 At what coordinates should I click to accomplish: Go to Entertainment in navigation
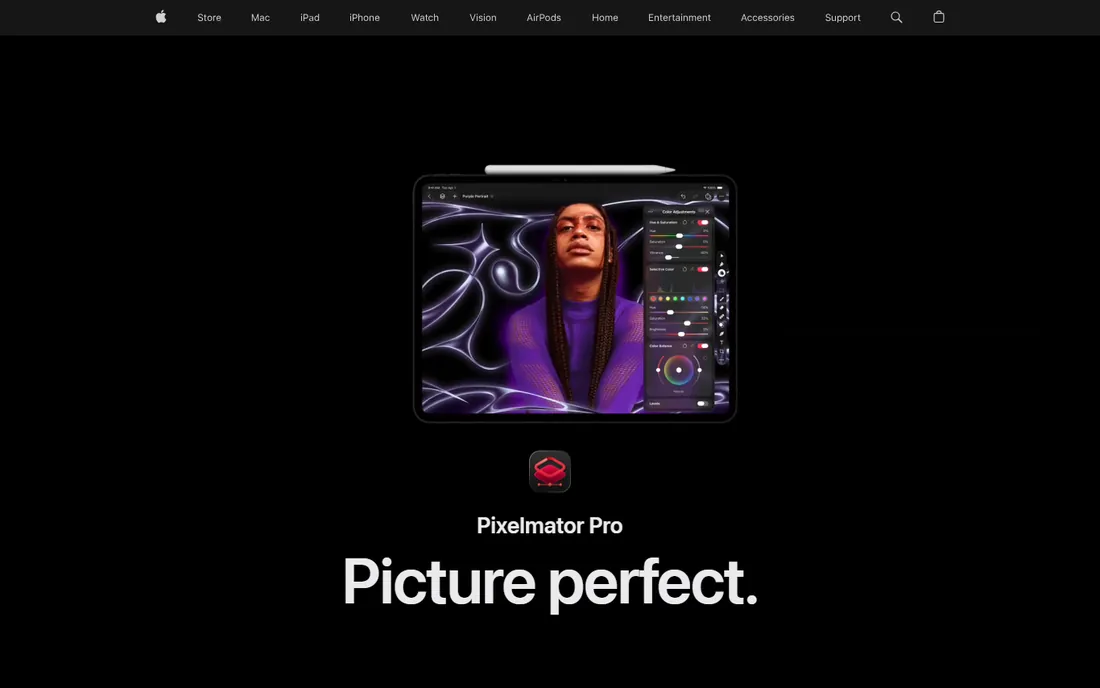[679, 18]
